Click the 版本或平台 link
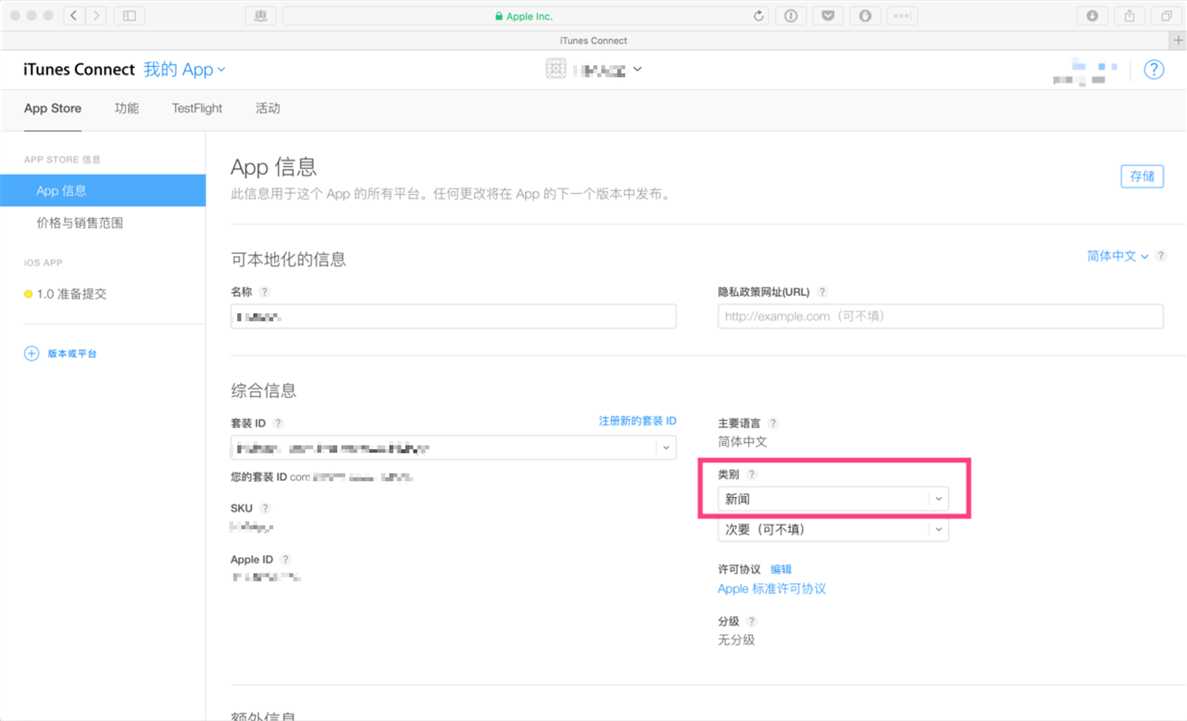Screen dimensions: 1187x721 click(72, 353)
